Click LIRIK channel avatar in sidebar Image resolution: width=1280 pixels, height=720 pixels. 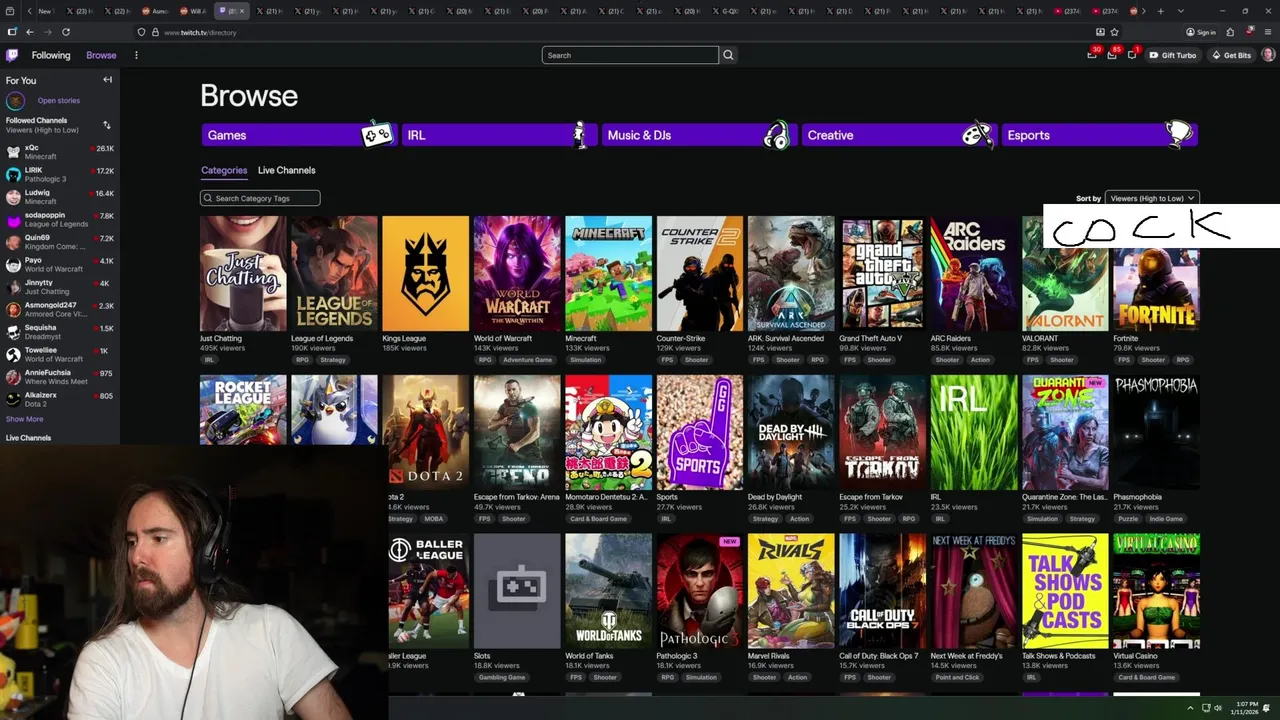(13, 175)
